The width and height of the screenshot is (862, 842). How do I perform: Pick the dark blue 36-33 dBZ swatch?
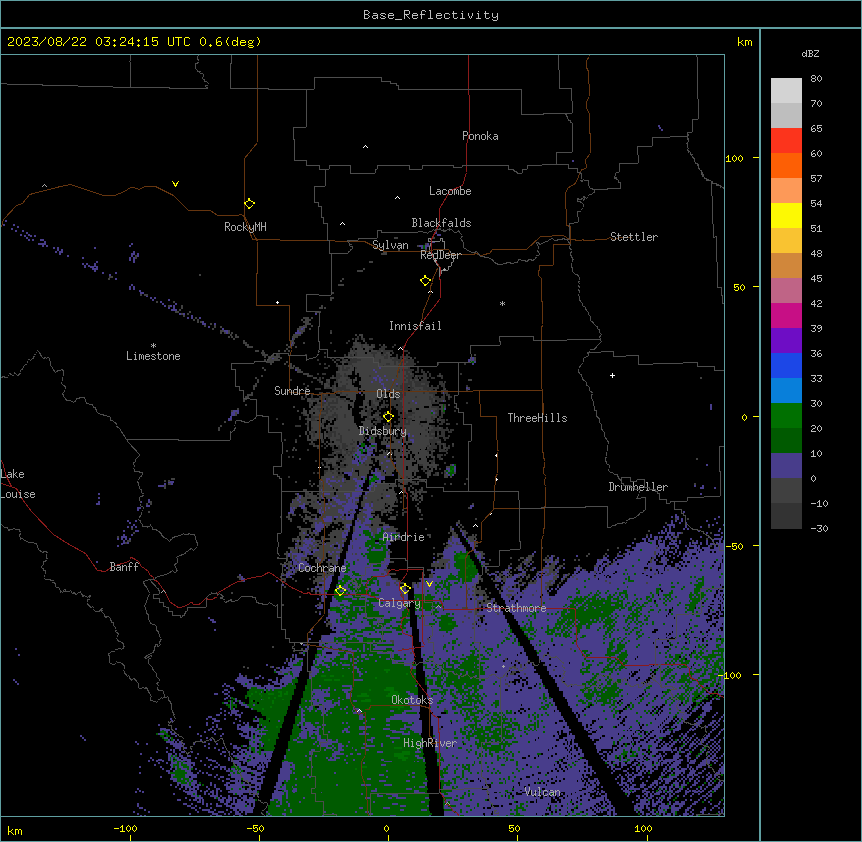(x=786, y=365)
